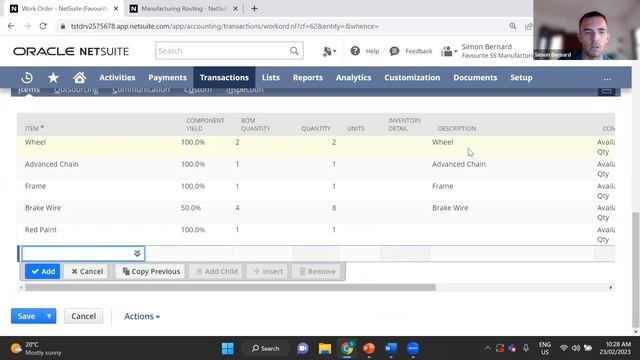Click the Help question mark icon
This screenshot has height=360, width=640.
coord(355,51)
